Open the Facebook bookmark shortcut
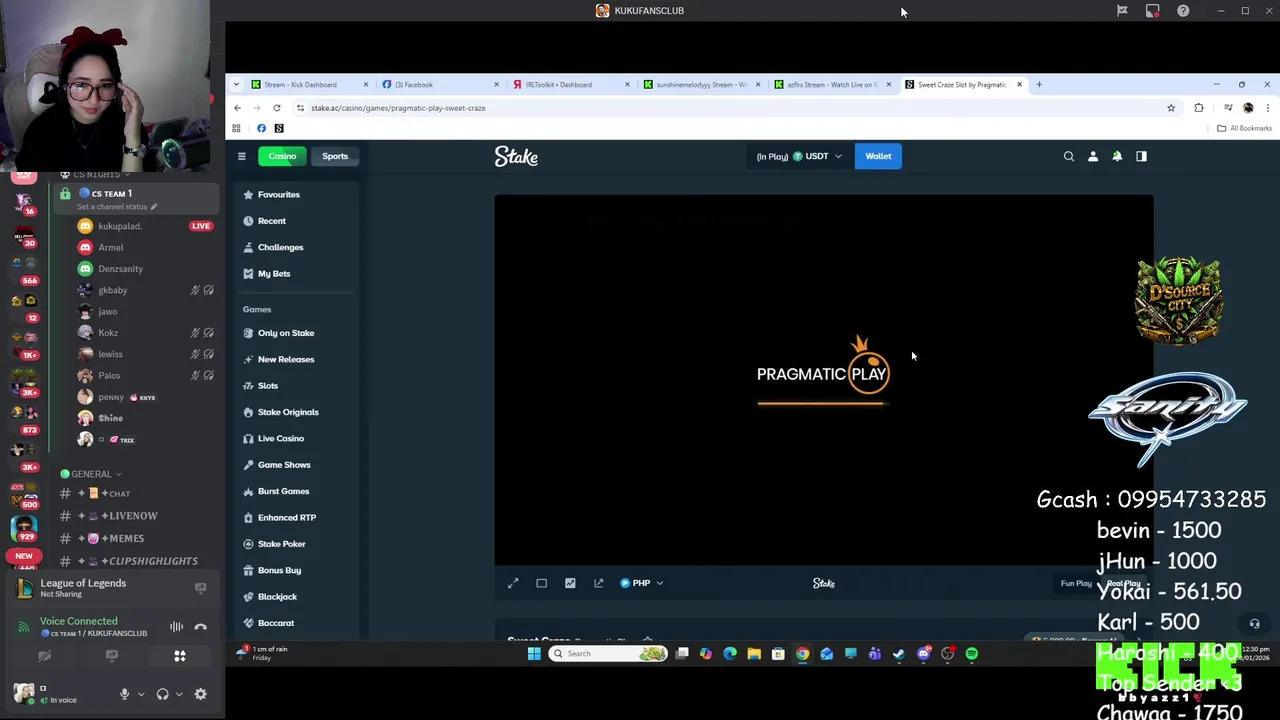The width and height of the screenshot is (1280, 720). pos(261,128)
